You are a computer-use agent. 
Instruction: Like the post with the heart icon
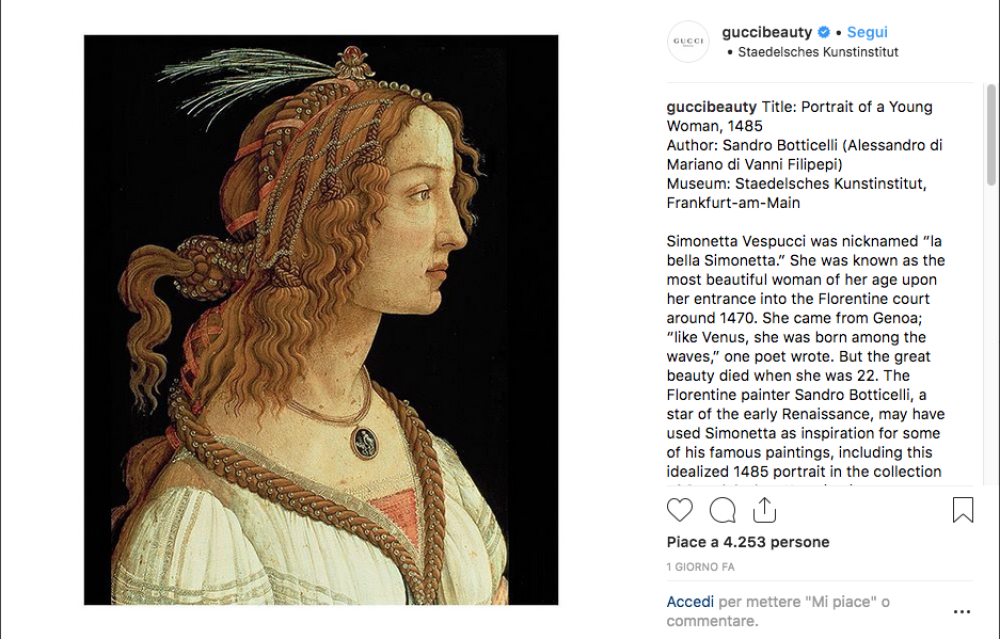(680, 510)
